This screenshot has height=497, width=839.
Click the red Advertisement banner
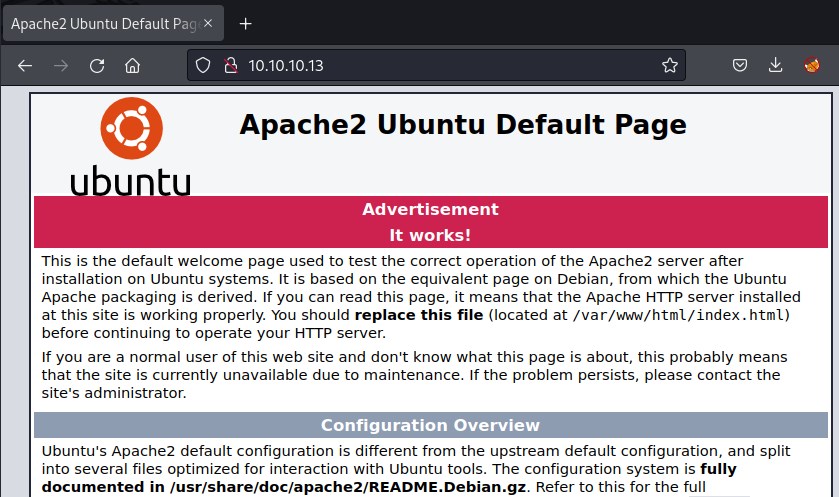point(430,209)
